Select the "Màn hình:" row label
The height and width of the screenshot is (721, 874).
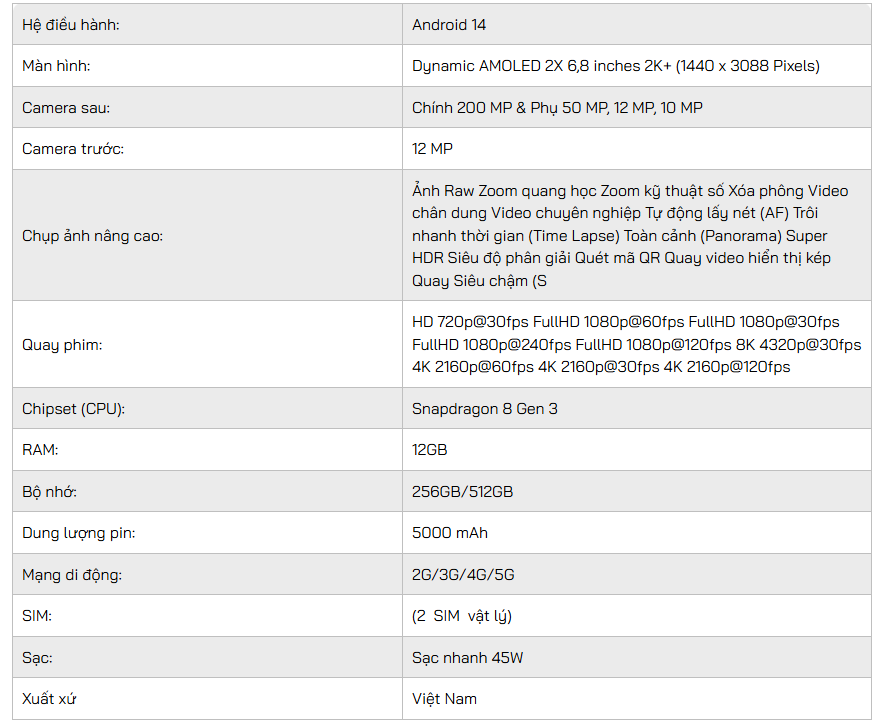click(x=57, y=66)
